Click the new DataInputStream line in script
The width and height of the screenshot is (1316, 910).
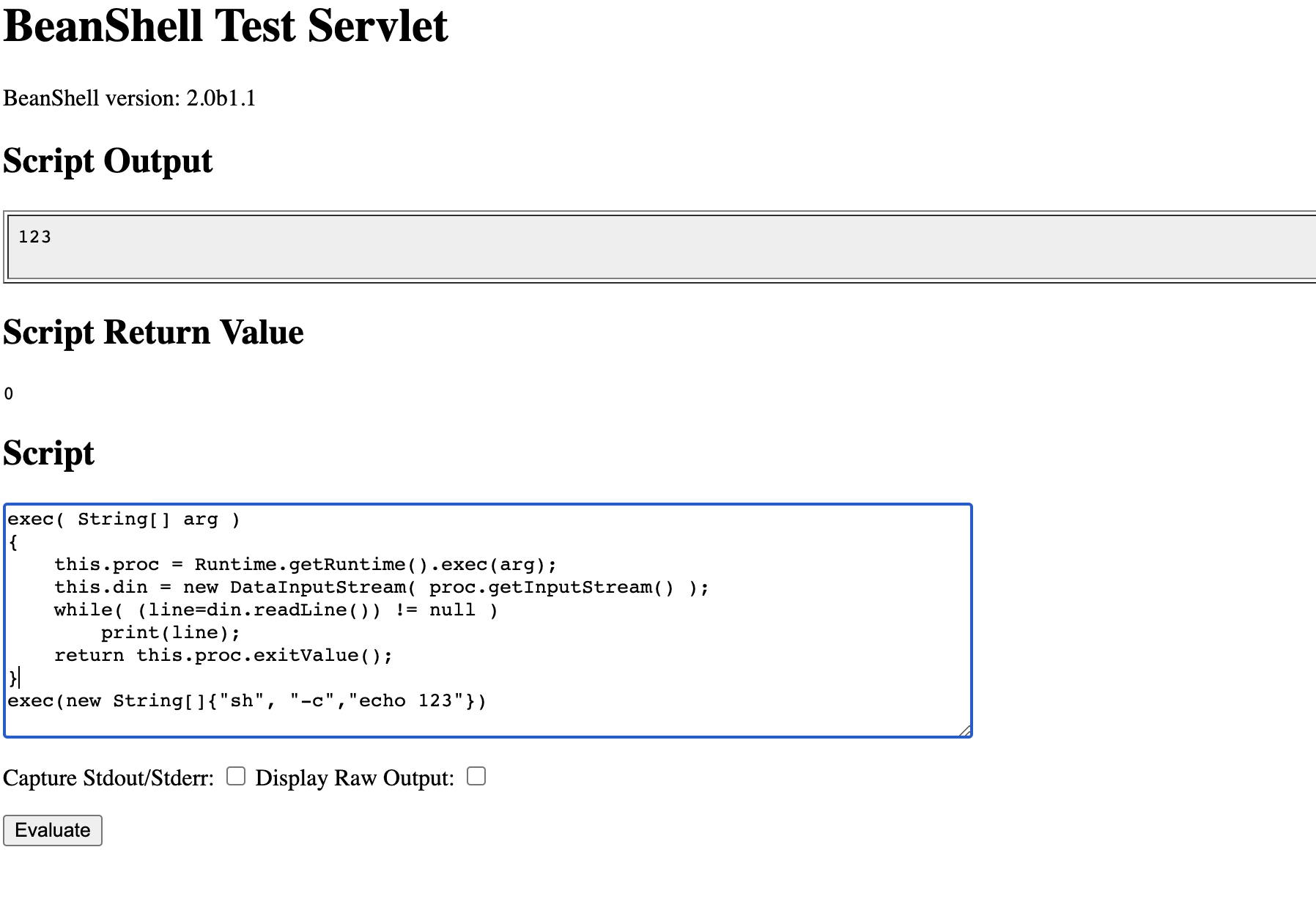(x=381, y=588)
